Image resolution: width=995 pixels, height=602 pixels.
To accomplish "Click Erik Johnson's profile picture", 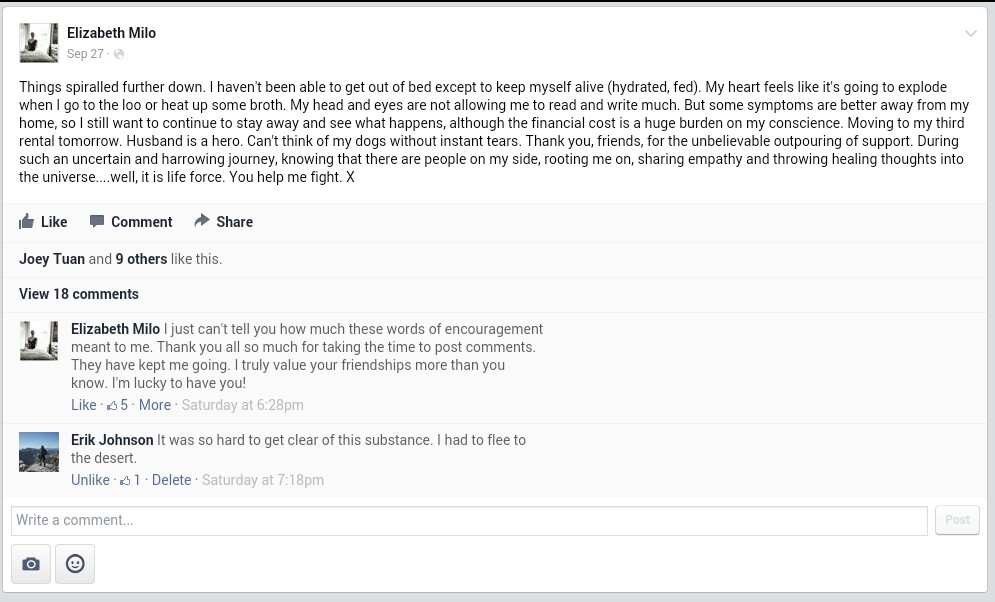I will 39,452.
